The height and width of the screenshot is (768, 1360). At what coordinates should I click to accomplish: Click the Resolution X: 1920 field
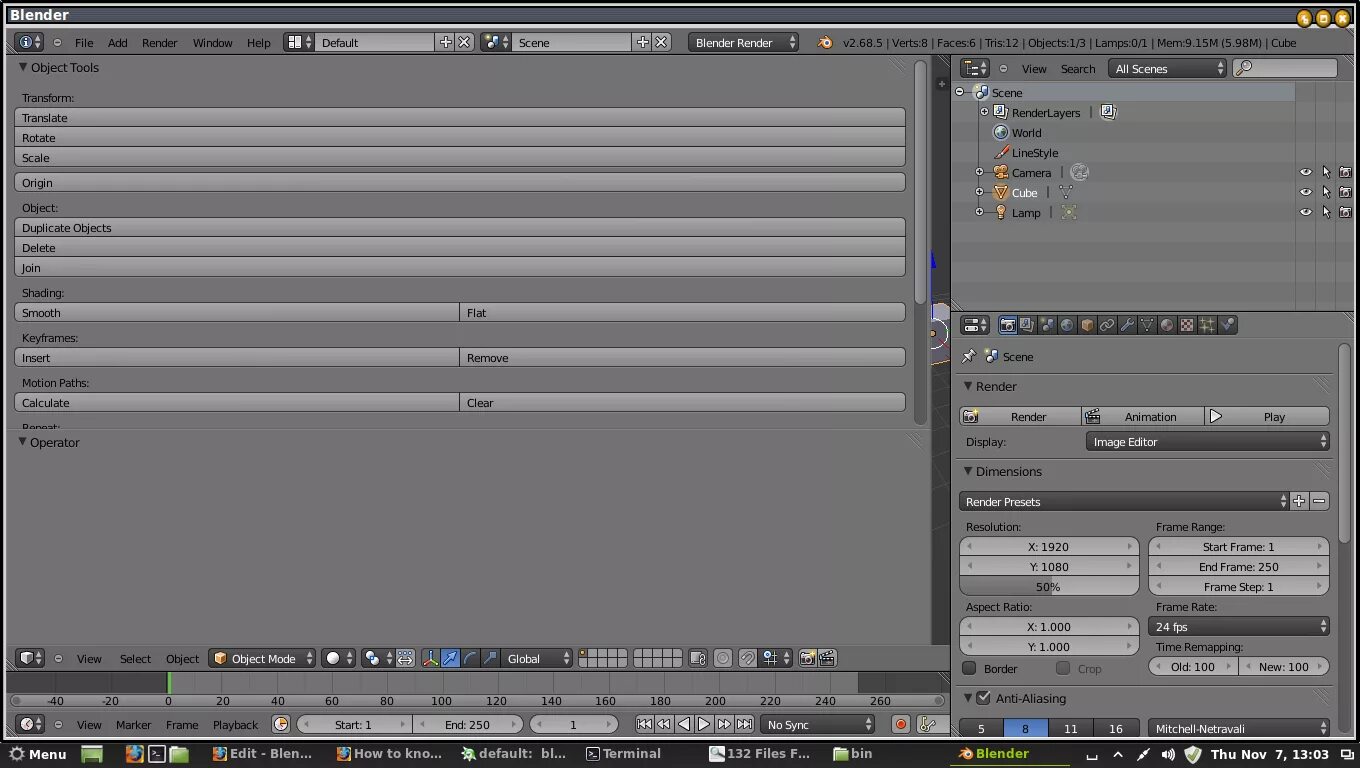click(x=1049, y=547)
